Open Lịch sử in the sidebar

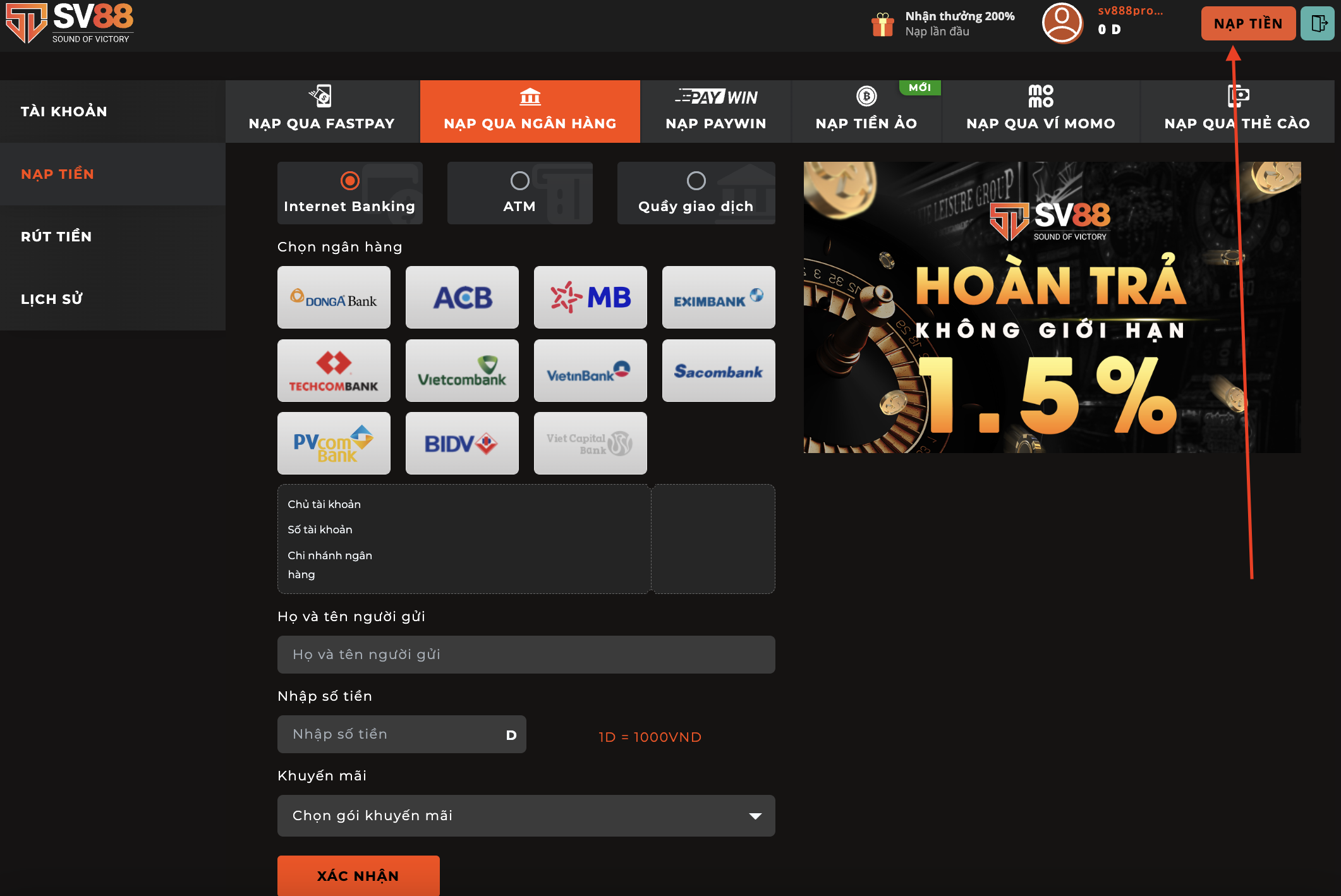tap(112, 299)
